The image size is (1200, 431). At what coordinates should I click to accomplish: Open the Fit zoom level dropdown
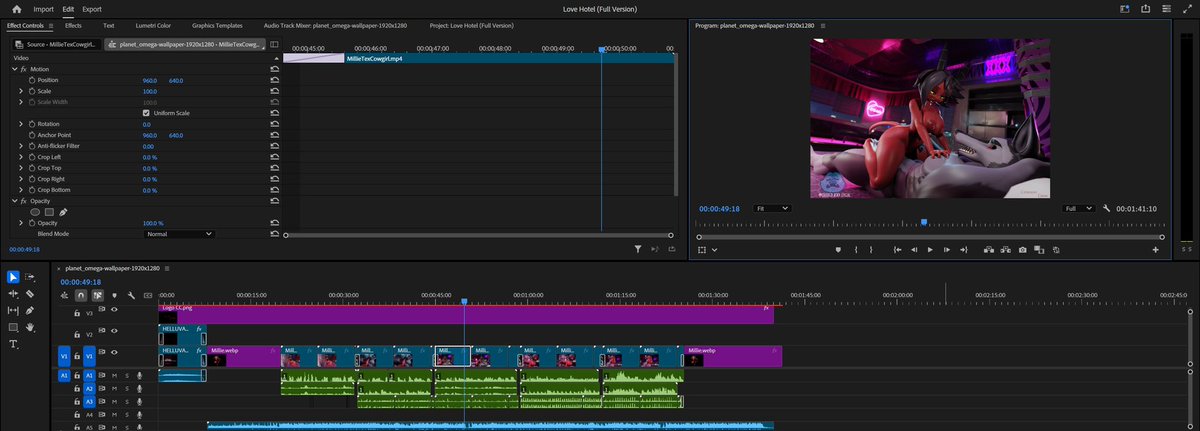pos(771,208)
